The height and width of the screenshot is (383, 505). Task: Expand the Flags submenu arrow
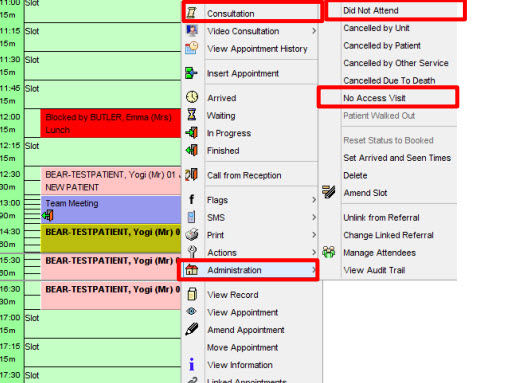click(314, 200)
